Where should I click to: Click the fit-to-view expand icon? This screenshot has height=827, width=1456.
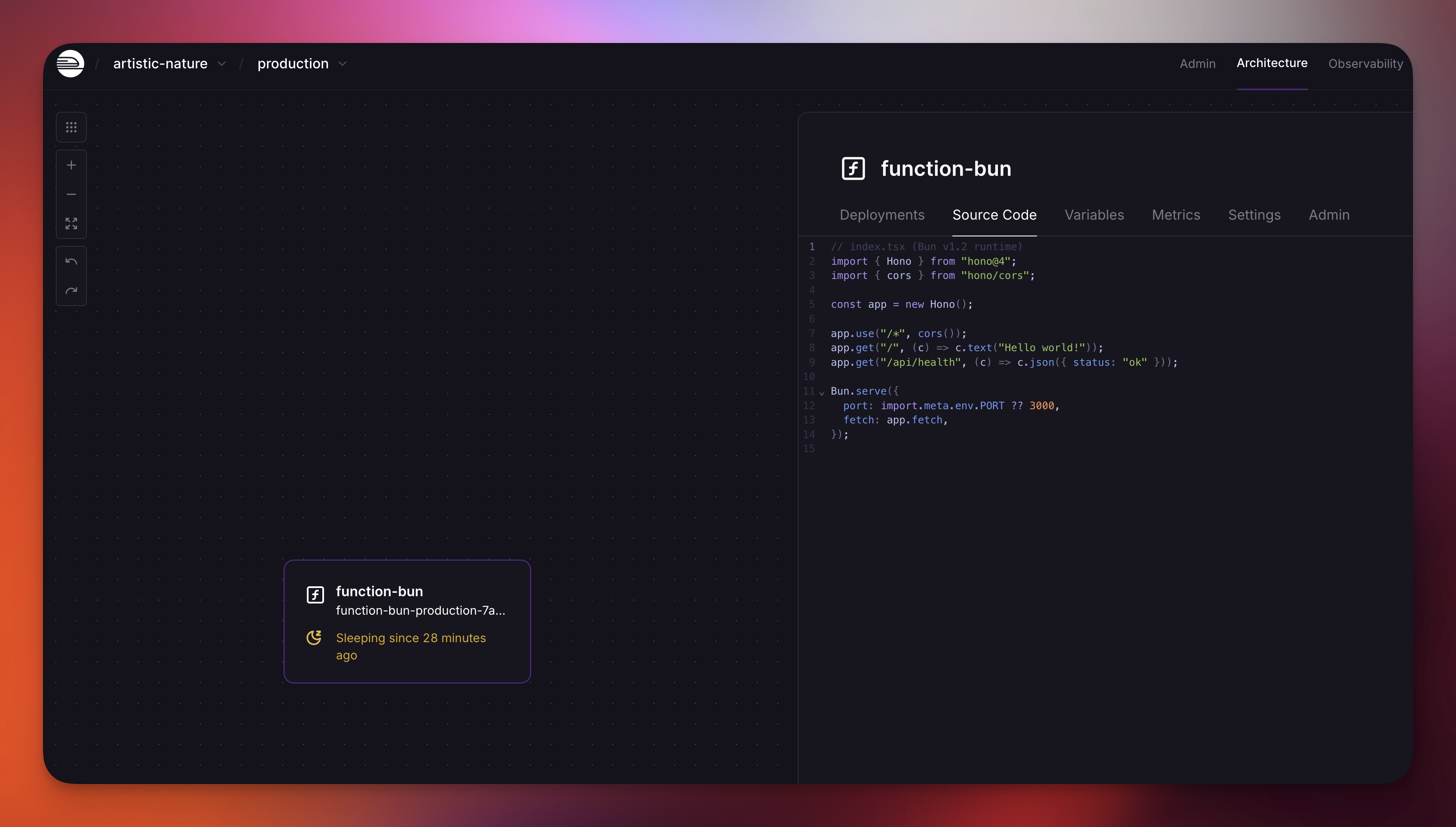point(71,223)
